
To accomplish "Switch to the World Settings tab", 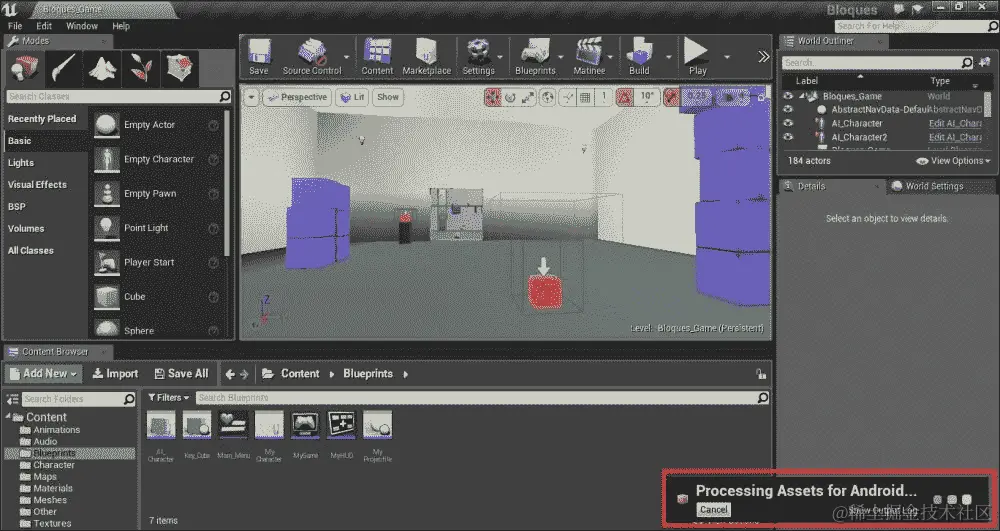I will 934,186.
